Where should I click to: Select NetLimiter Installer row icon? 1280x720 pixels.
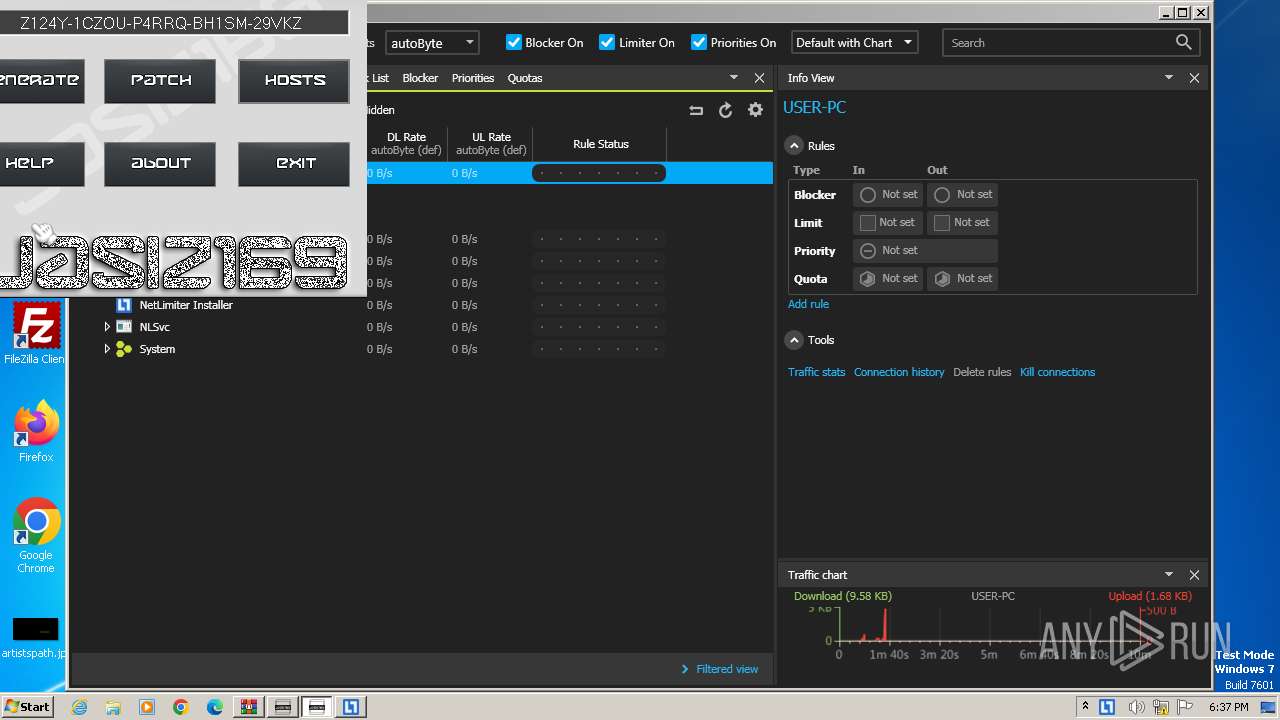124,305
